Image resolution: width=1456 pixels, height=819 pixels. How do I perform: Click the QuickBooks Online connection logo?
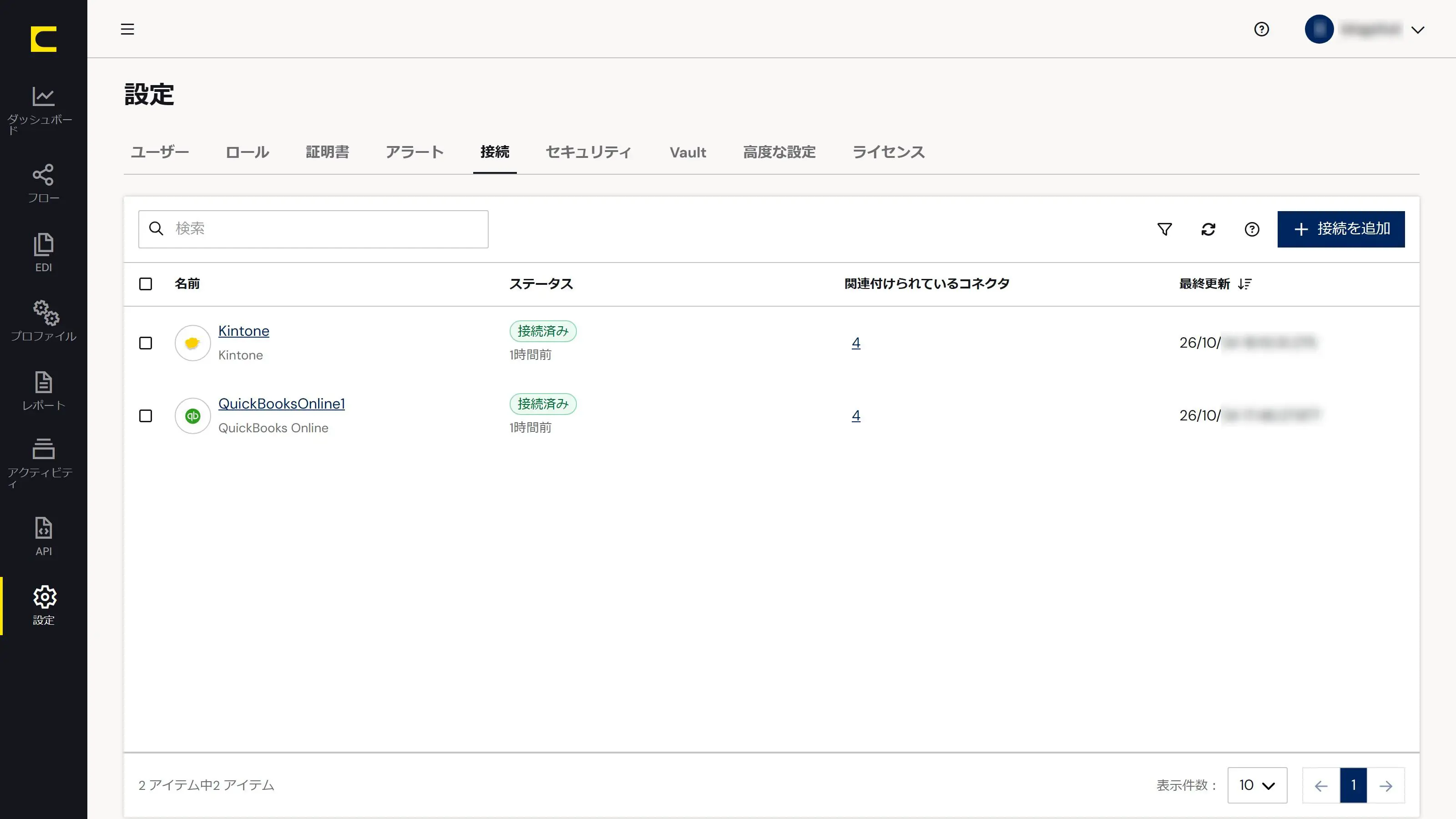click(192, 415)
